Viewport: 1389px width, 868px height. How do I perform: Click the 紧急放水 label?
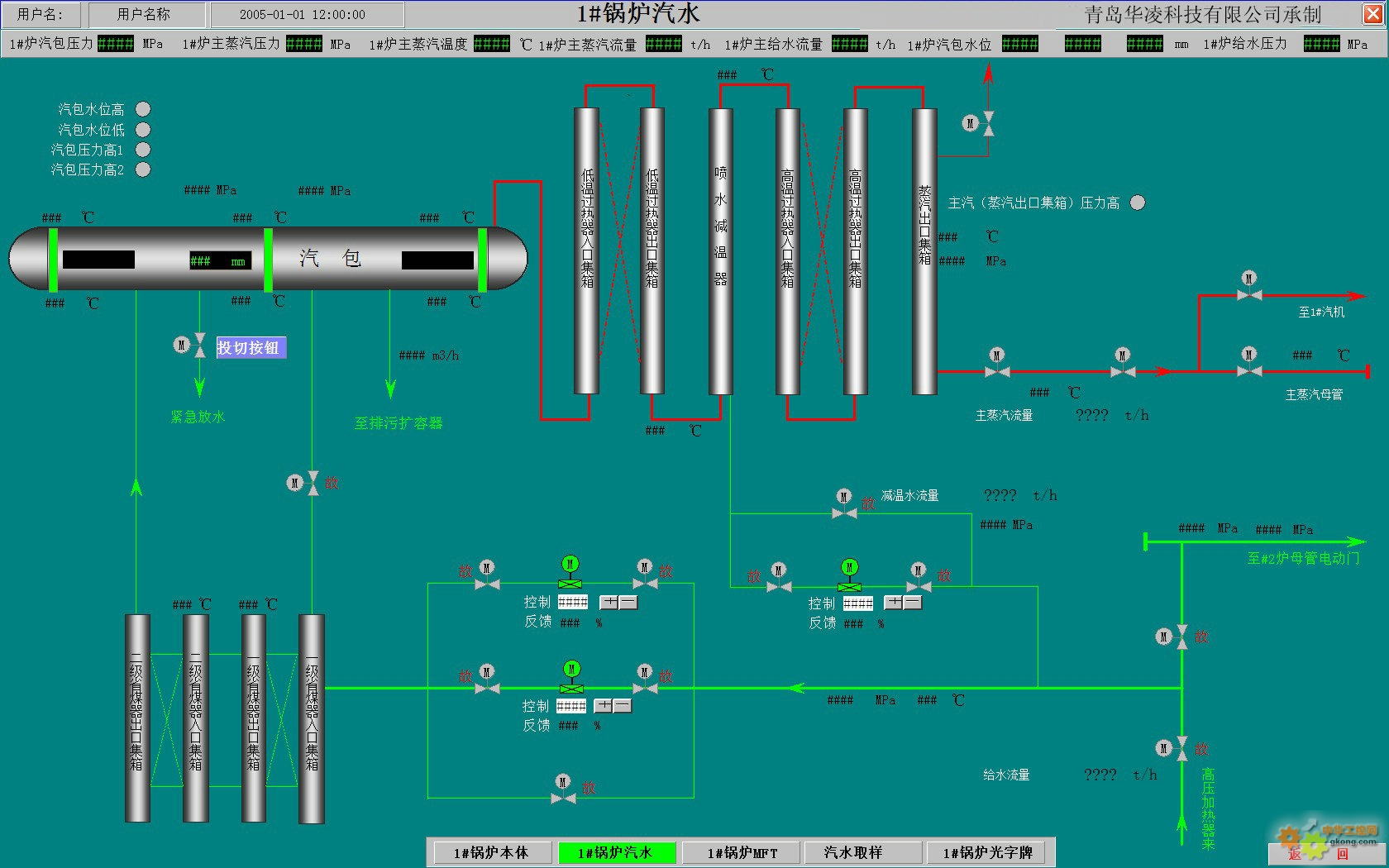[x=198, y=417]
